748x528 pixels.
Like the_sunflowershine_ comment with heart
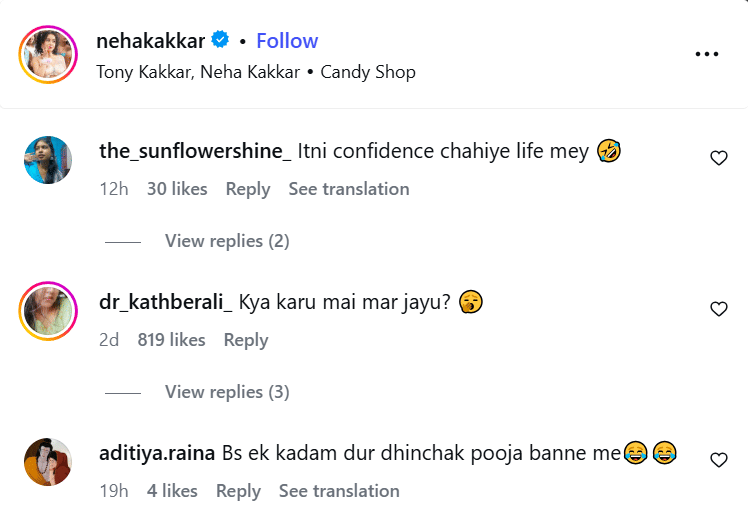(718, 158)
